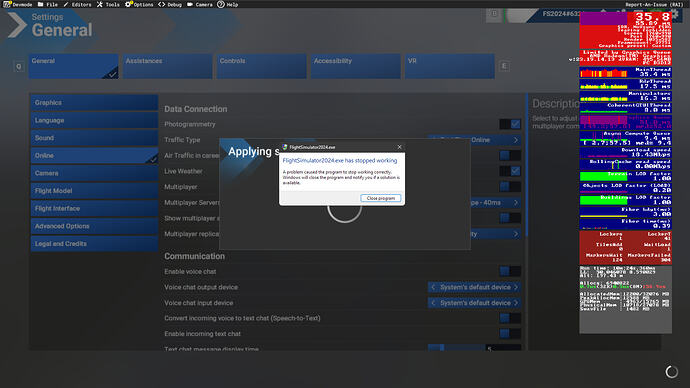The height and width of the screenshot is (388, 690).
Task: Open the Language settings category
Action: pyautogui.click(x=94, y=120)
